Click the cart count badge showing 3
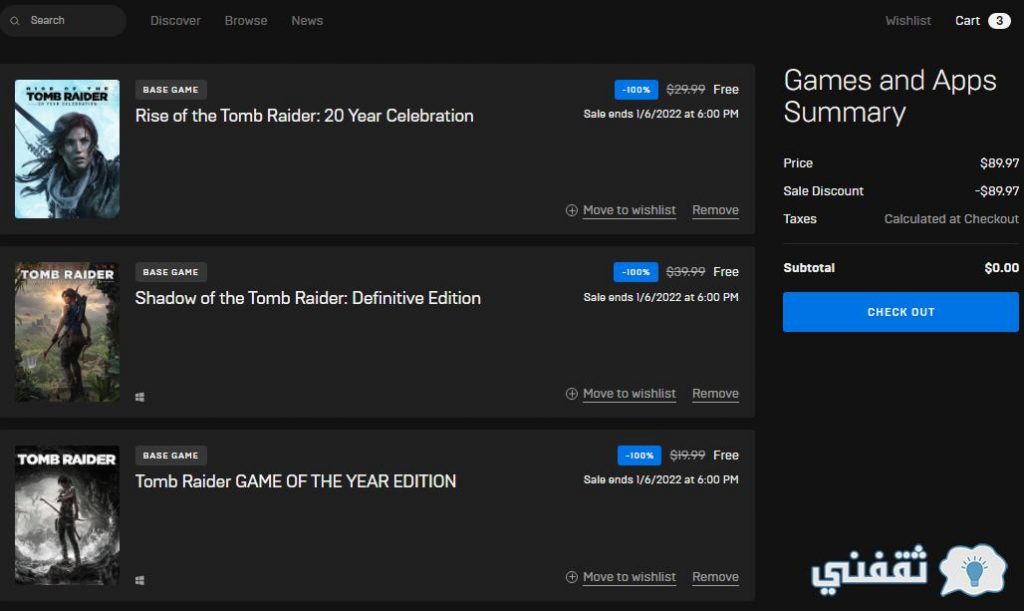This screenshot has height=611, width=1024. pyautogui.click(x=999, y=21)
